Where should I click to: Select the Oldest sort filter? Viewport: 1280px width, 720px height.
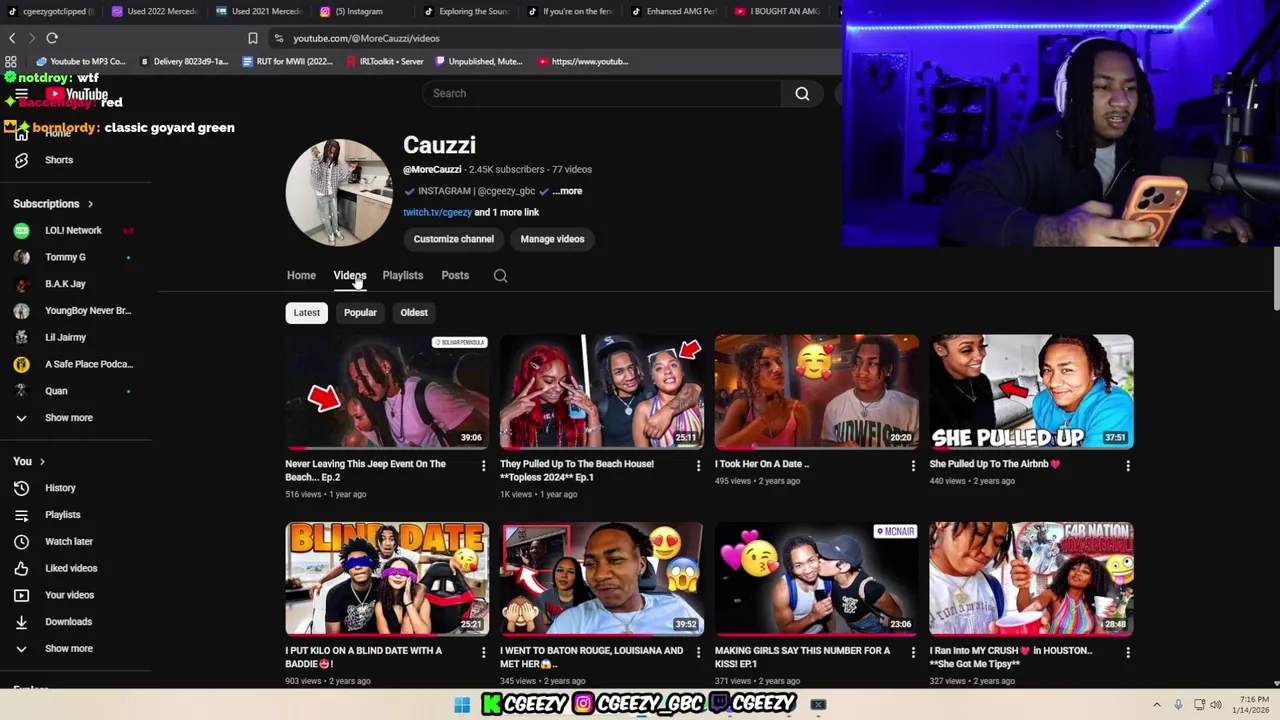pyautogui.click(x=414, y=312)
